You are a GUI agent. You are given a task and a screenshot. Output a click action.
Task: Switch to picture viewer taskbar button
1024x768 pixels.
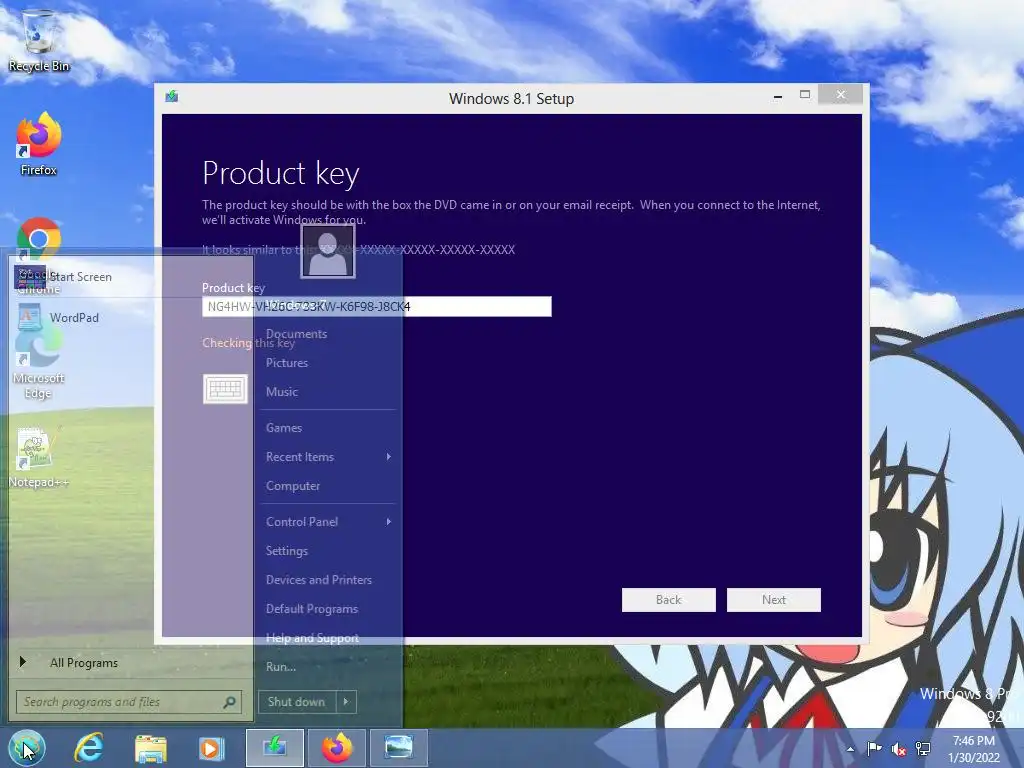[398, 748]
